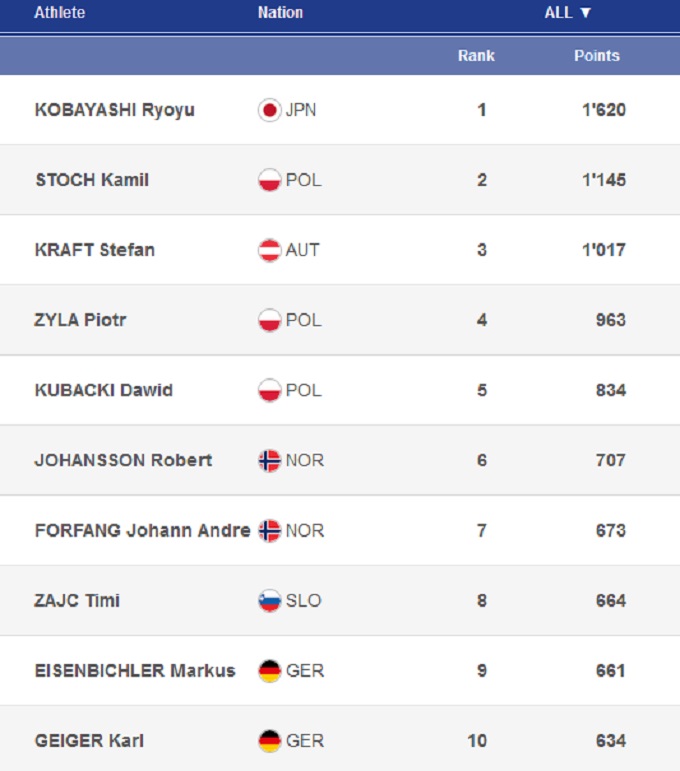The height and width of the screenshot is (771, 680).
Task: Click Poland flag icon next to Stoch
Action: tap(269, 180)
